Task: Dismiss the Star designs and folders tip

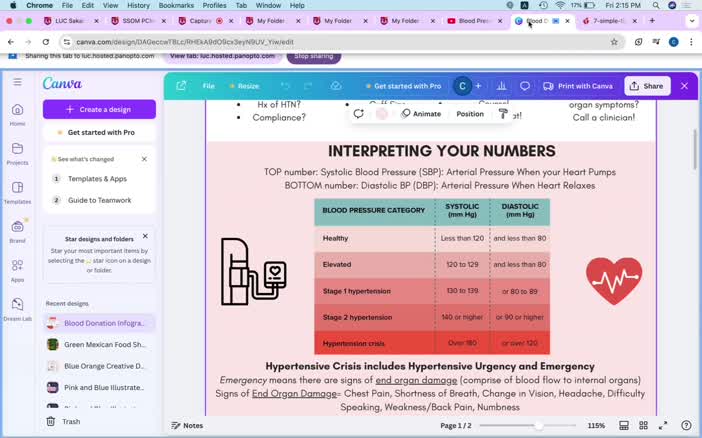Action: click(x=145, y=236)
